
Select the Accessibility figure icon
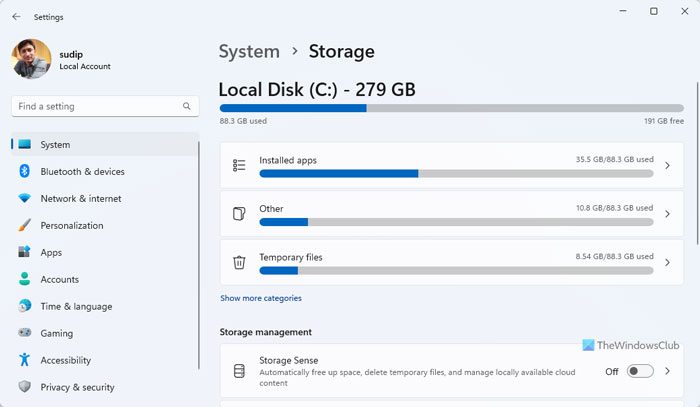(x=25, y=359)
